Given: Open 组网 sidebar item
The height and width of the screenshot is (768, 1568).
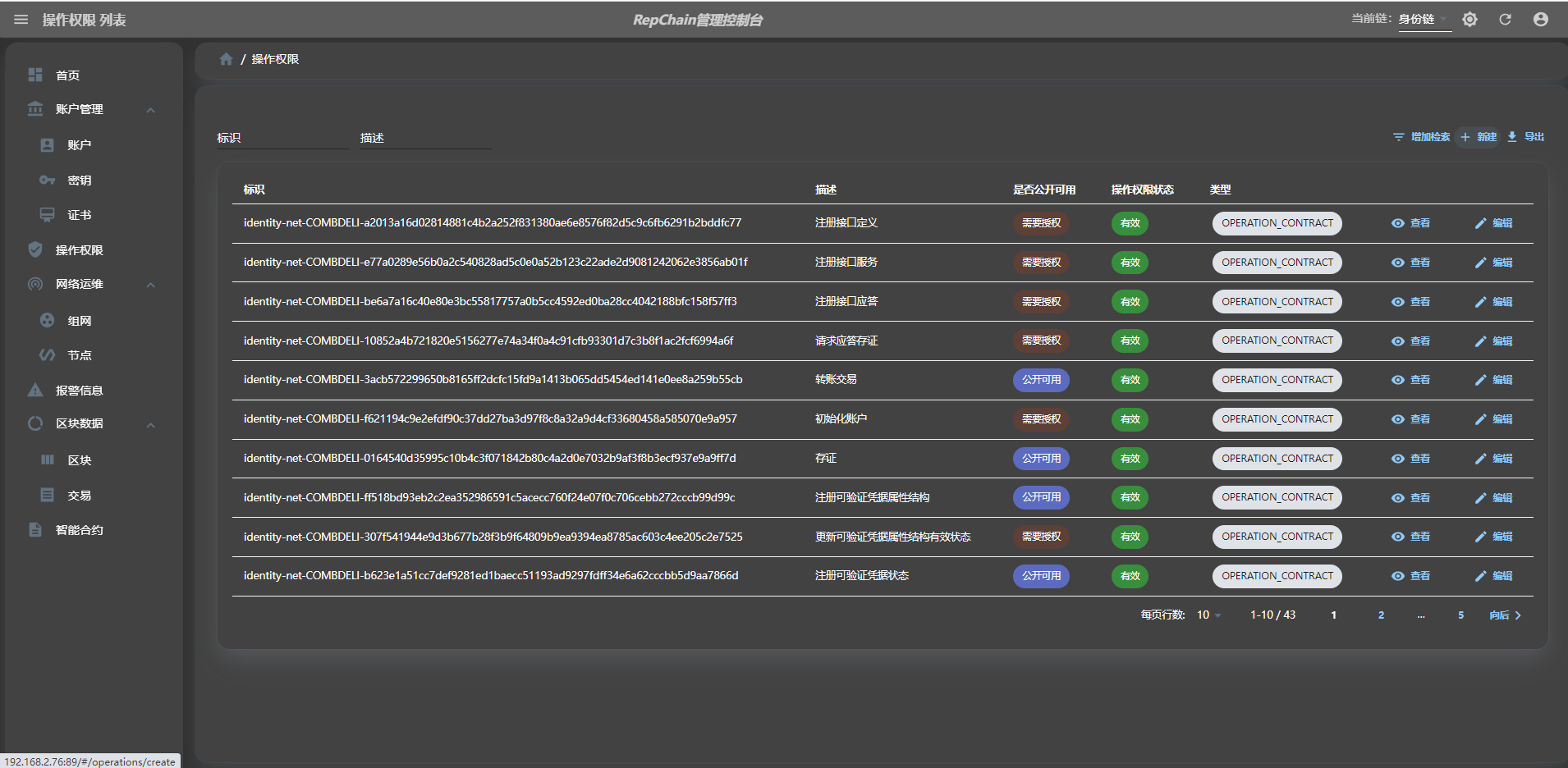Looking at the screenshot, I should (94, 321).
